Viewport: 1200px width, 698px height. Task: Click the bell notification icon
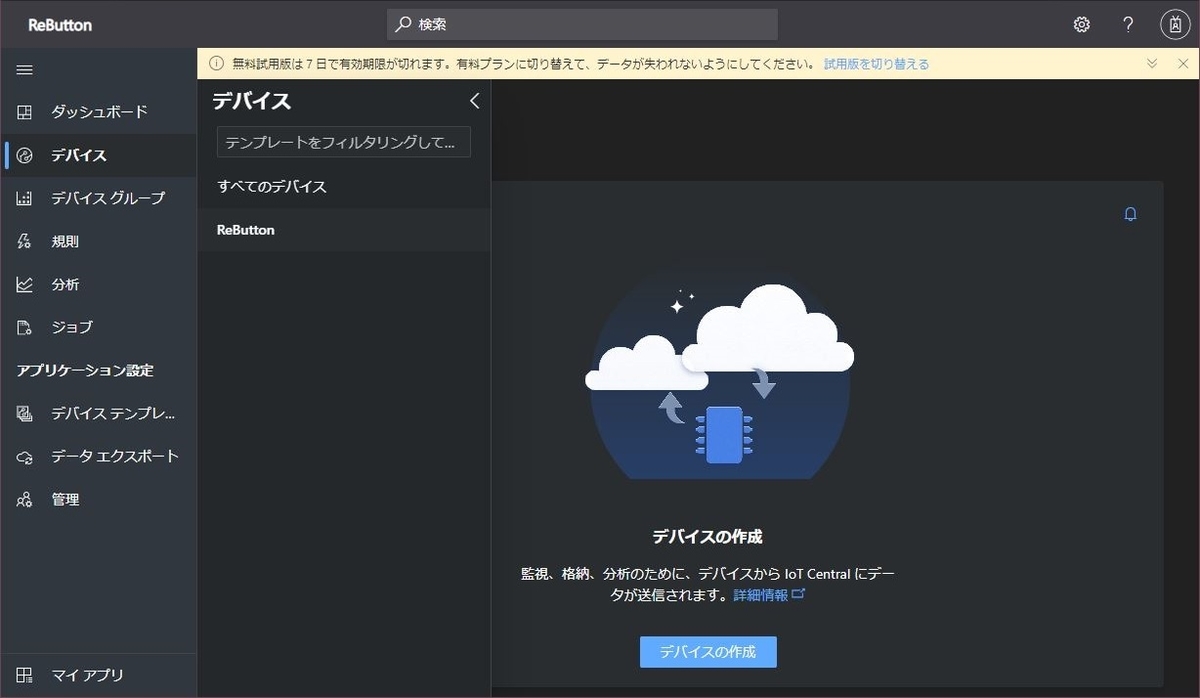coord(1130,214)
